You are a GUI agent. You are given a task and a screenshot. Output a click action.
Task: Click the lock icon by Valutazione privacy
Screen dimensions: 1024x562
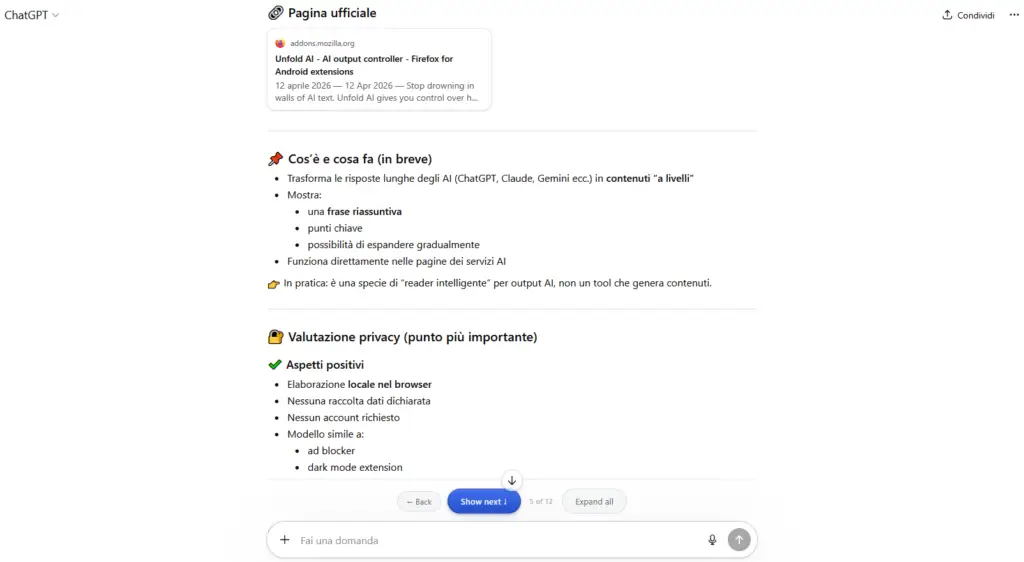point(276,337)
